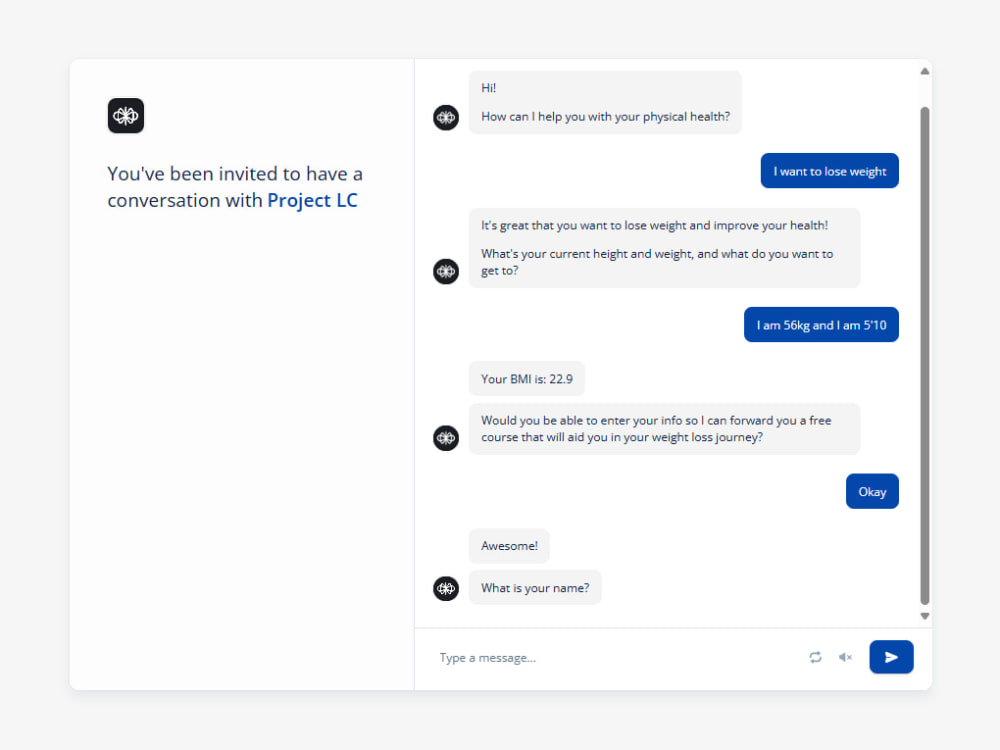The height and width of the screenshot is (750, 1000).
Task: Click the 'Awesome!' bot message bubble
Action: point(509,546)
